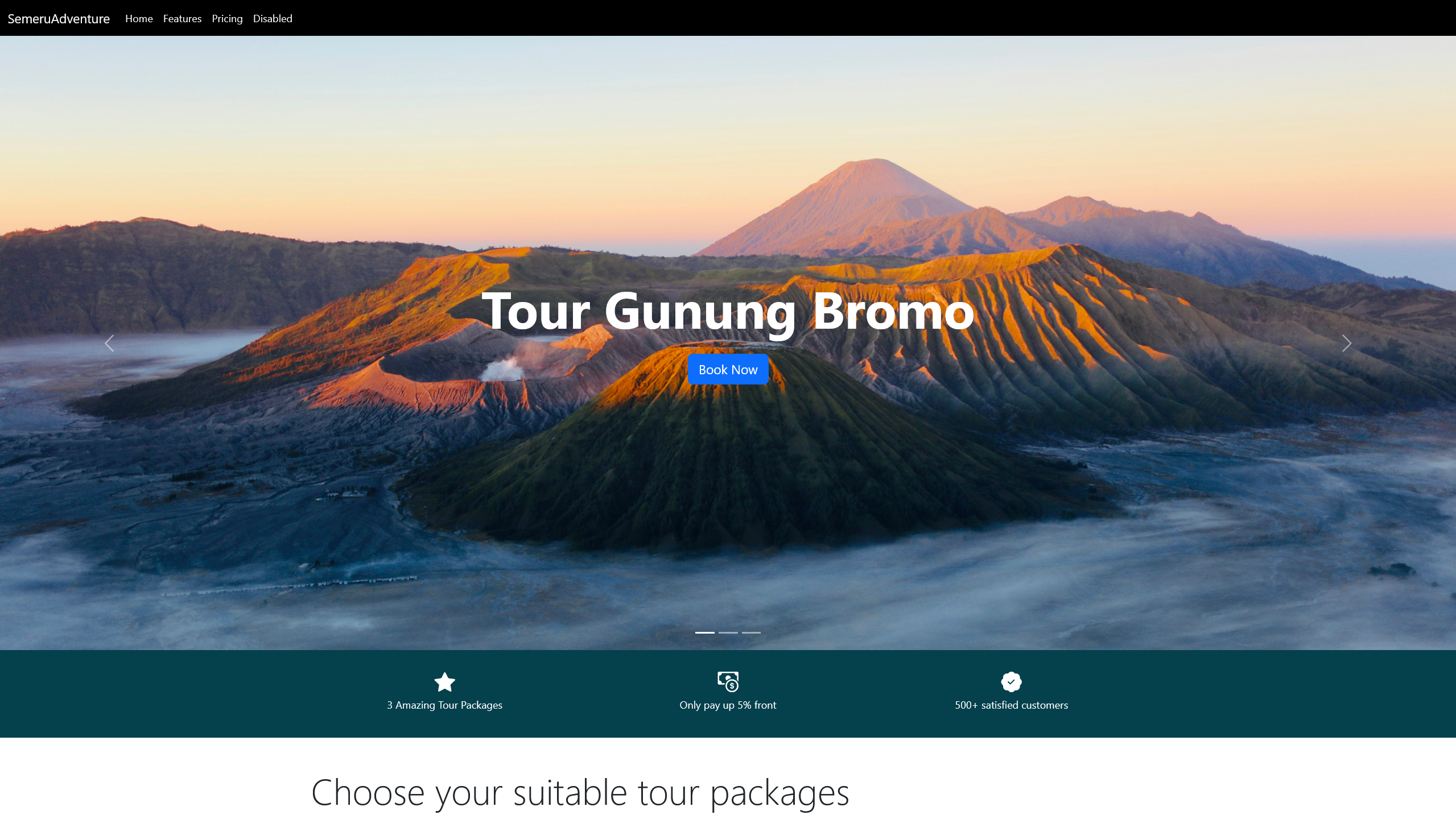Click the Disabled nav item
1456x819 pixels.
coord(273,18)
